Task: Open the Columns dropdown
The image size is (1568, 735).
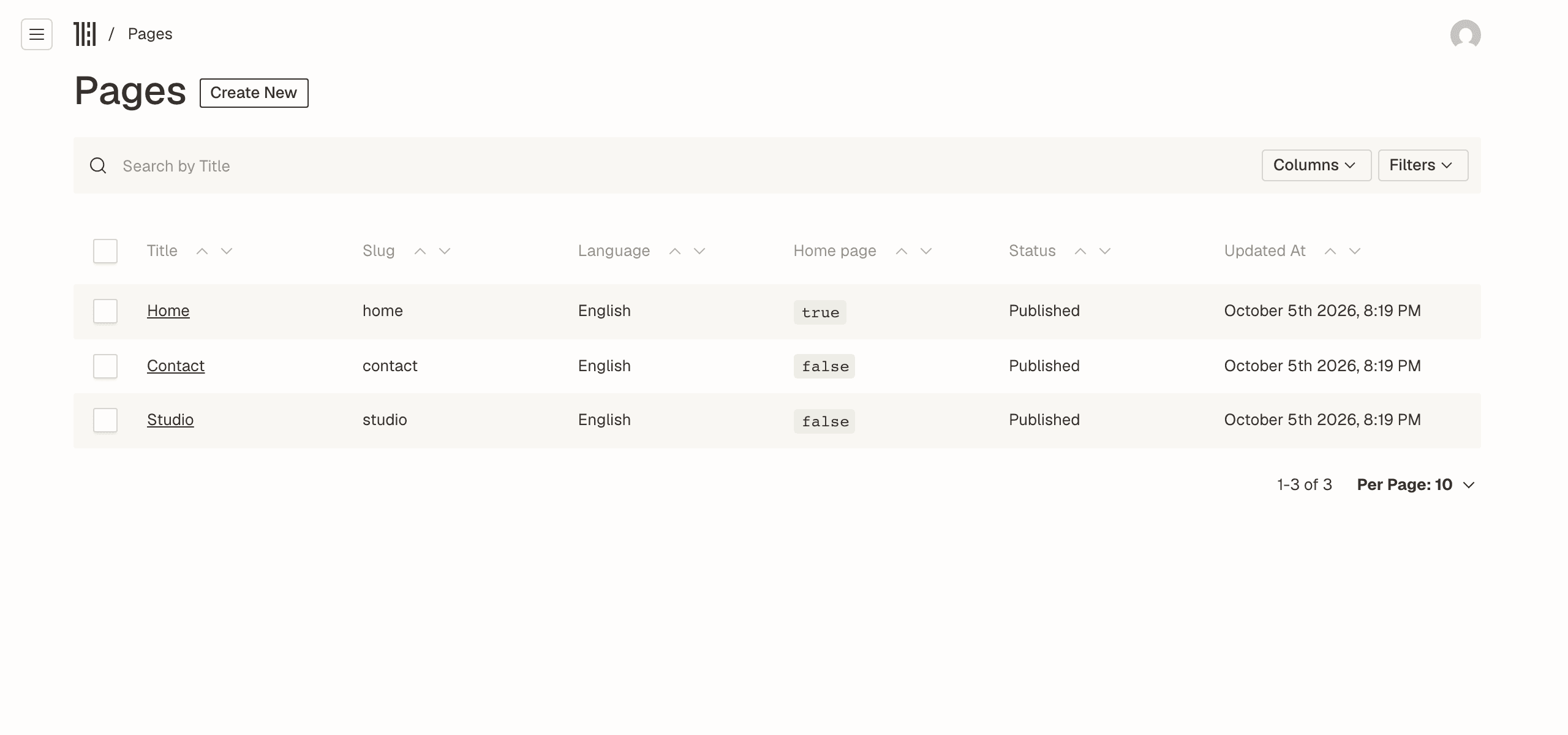Action: (x=1316, y=165)
